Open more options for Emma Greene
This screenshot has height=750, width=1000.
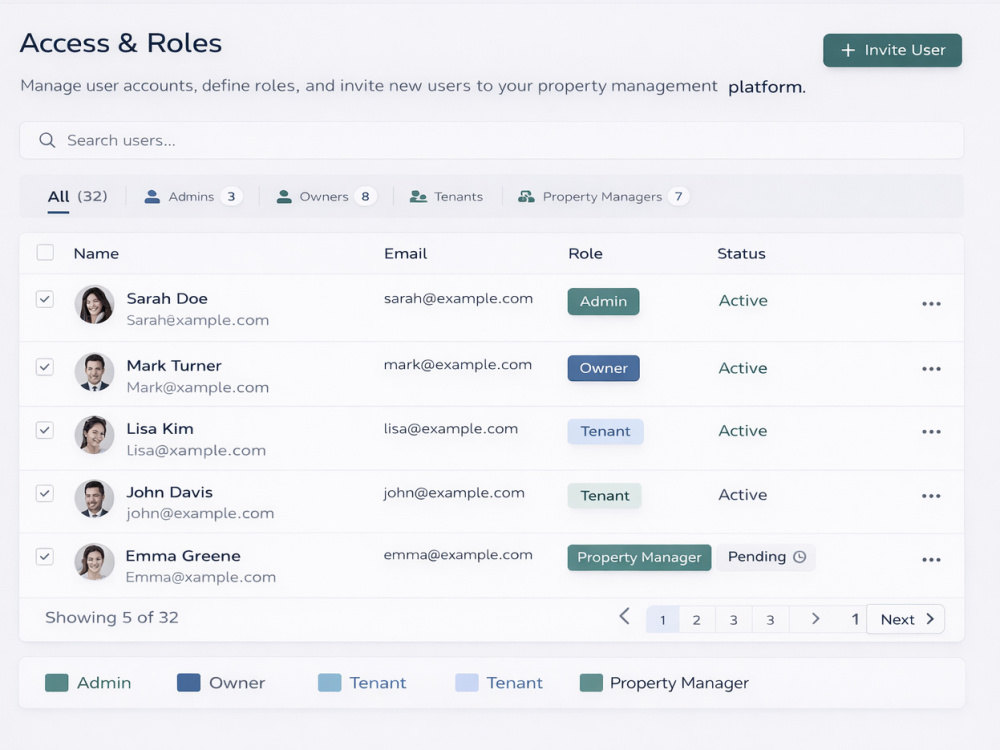(931, 559)
